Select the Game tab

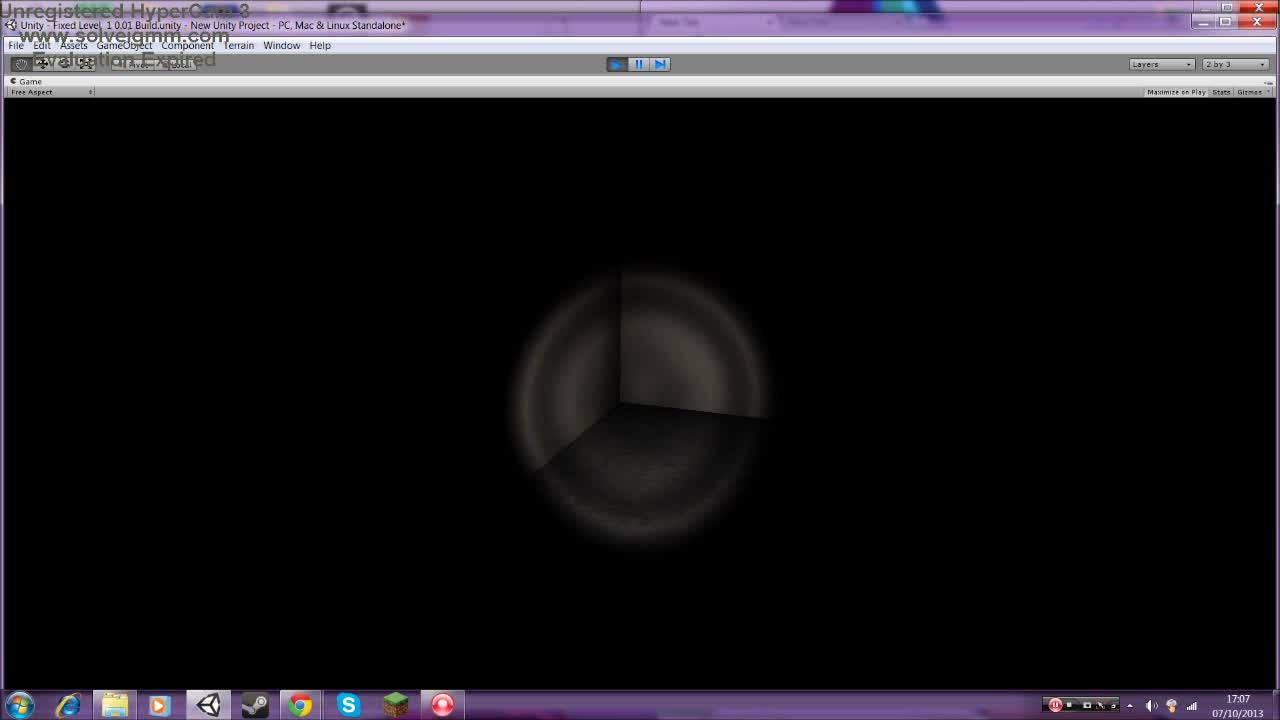coord(29,81)
